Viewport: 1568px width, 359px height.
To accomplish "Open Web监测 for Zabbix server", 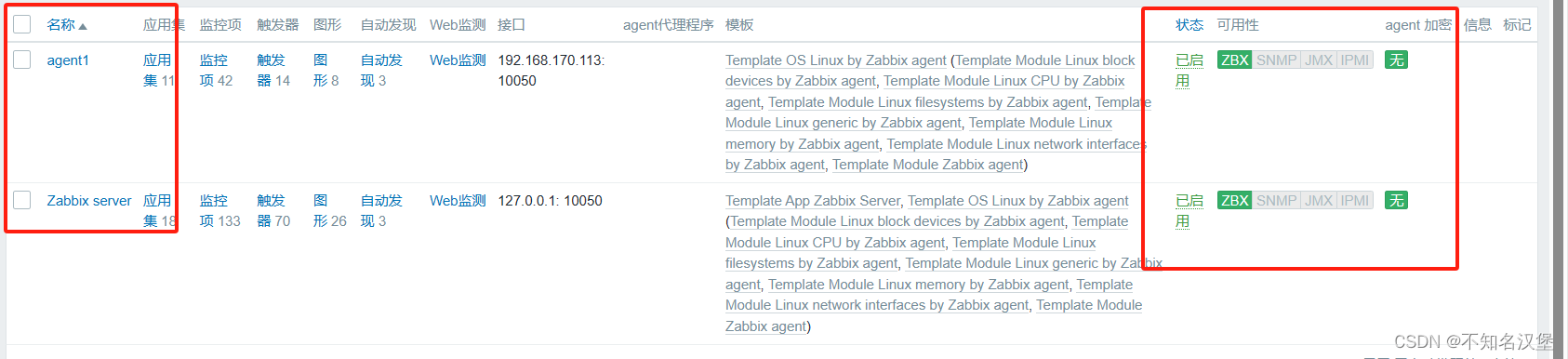I will point(458,201).
